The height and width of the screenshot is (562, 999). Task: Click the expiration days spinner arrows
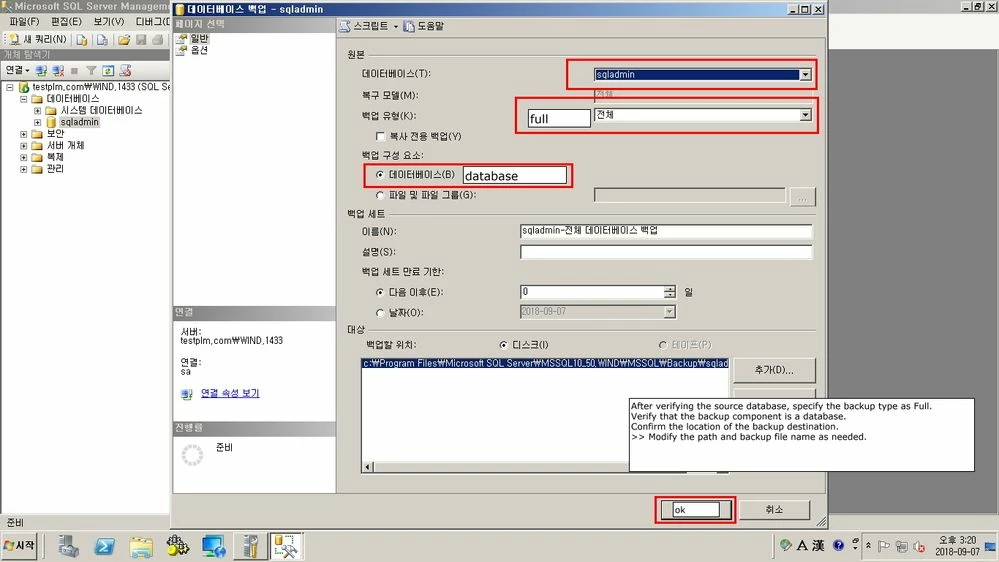(670, 292)
